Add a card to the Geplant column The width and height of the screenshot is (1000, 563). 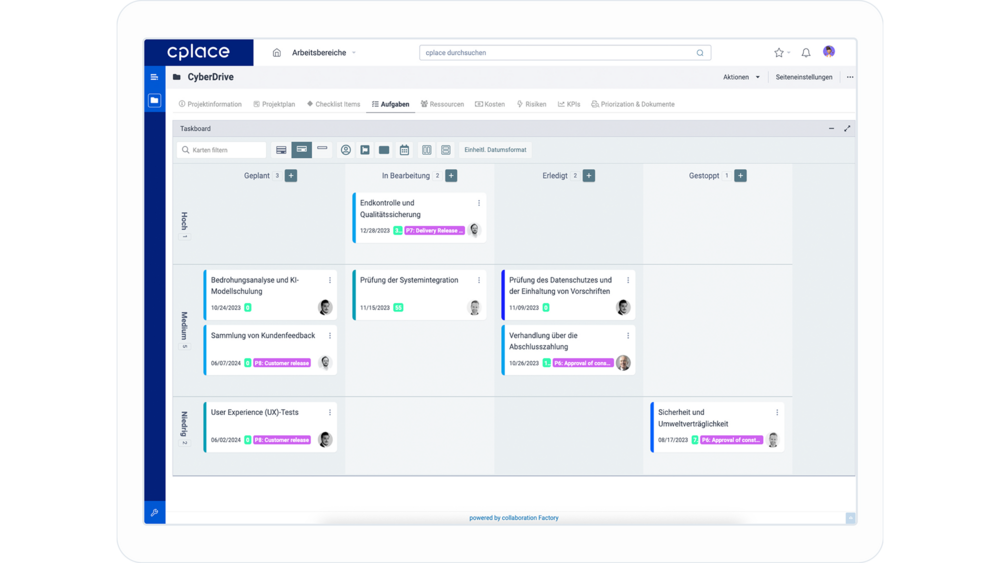pos(291,176)
